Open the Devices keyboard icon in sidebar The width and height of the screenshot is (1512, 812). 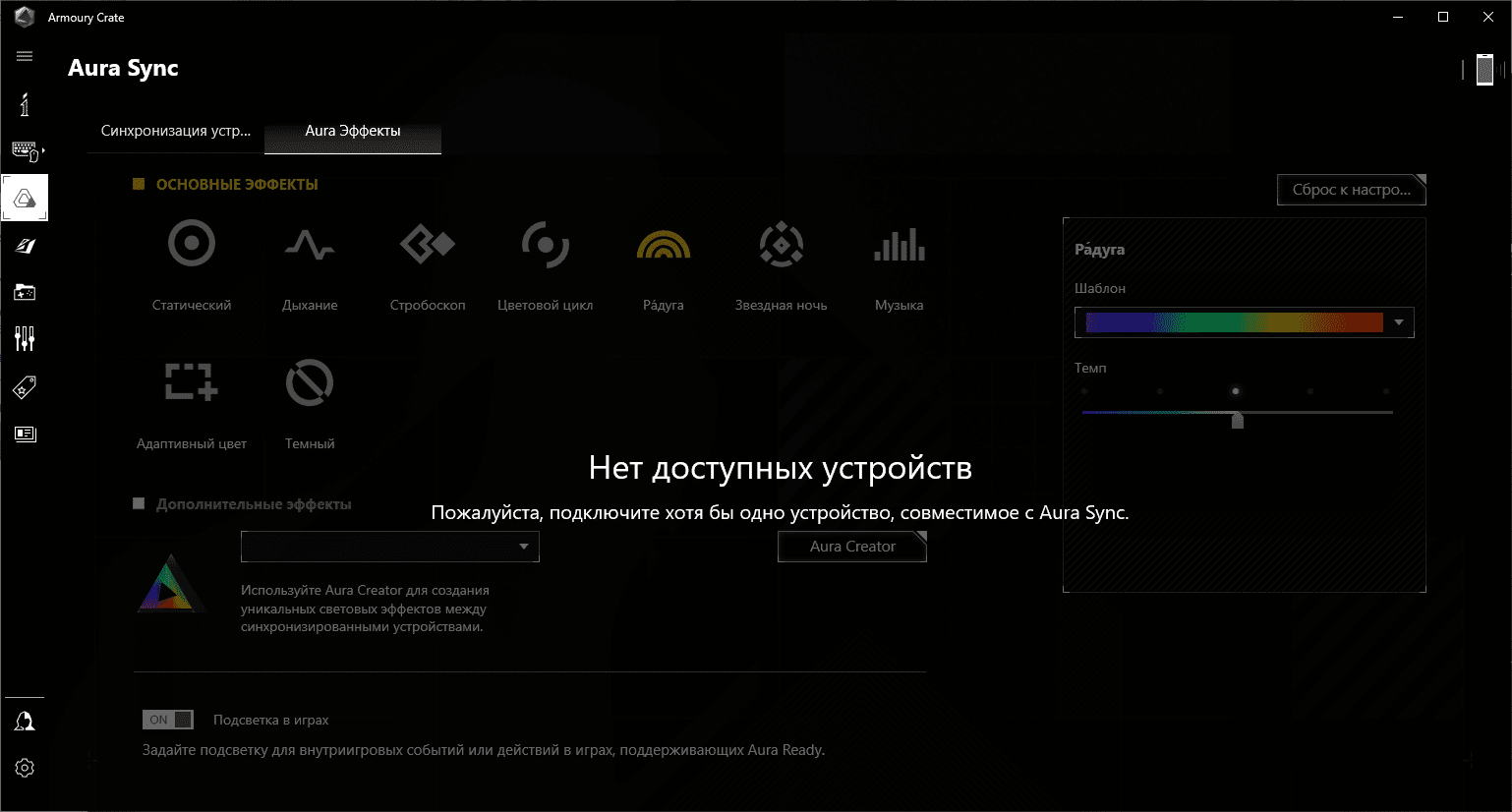(x=26, y=151)
